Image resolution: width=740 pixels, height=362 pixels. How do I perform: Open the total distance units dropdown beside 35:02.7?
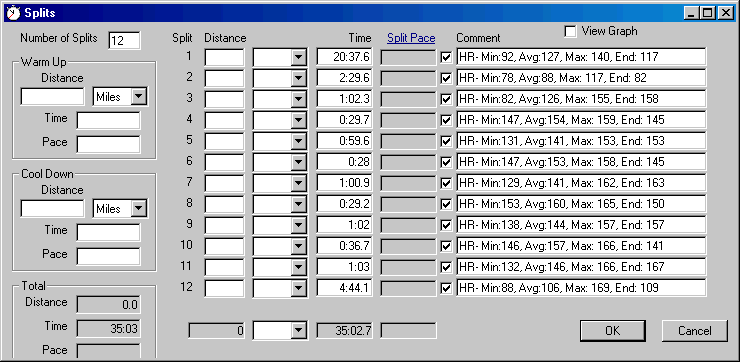tap(298, 330)
